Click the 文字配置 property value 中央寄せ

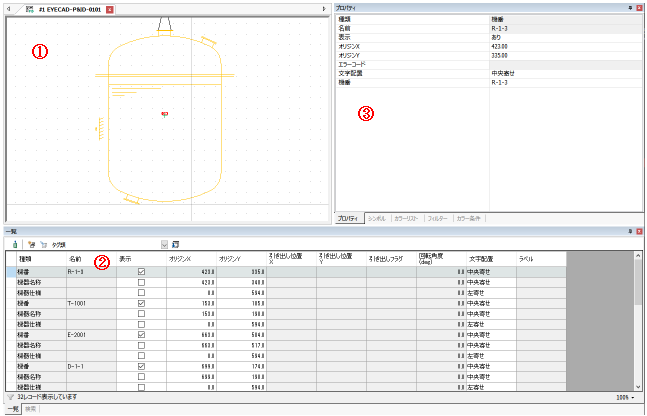point(566,73)
